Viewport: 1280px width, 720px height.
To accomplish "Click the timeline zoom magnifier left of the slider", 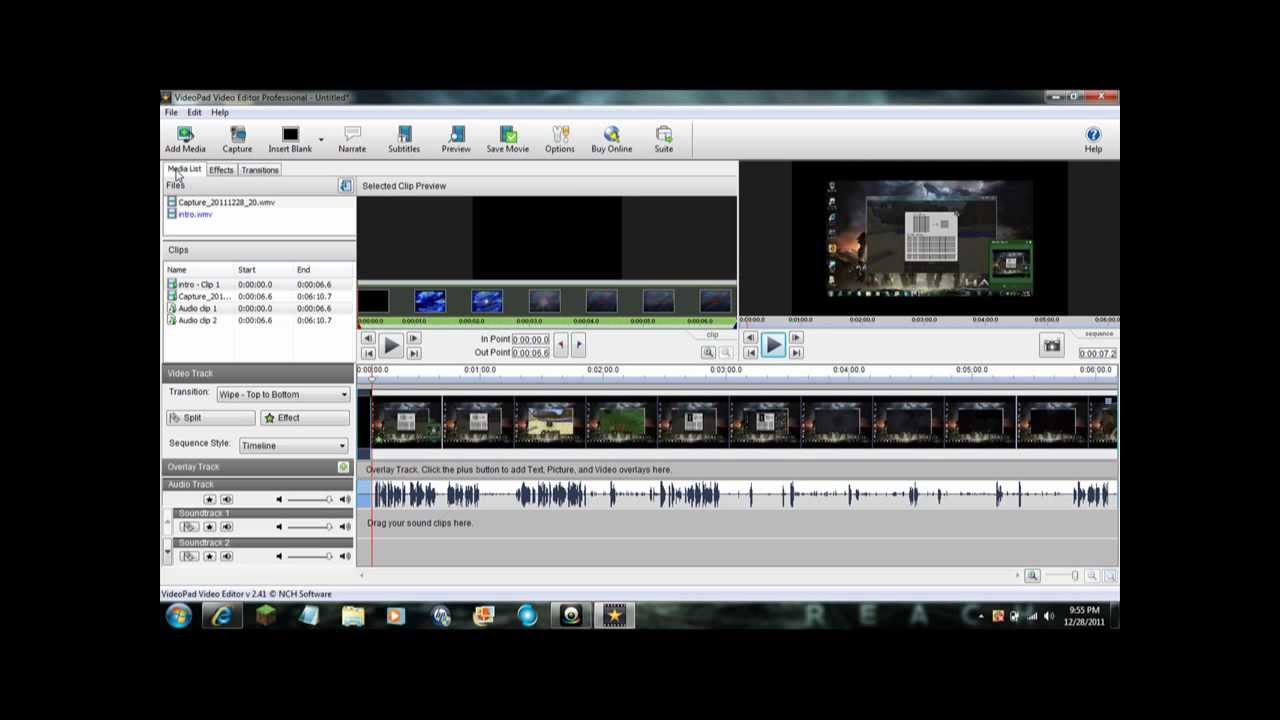I will click(1032, 576).
